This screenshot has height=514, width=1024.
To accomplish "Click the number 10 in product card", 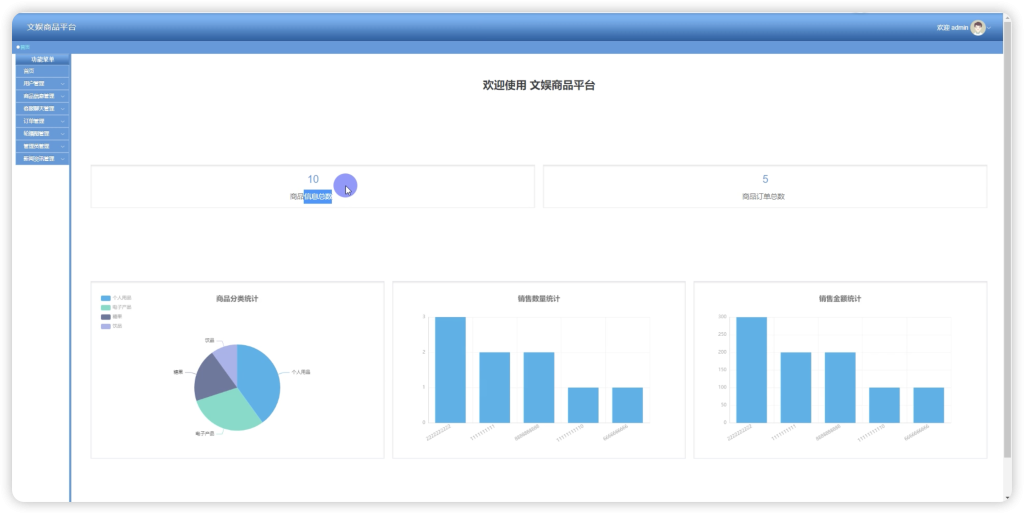I will 313,179.
